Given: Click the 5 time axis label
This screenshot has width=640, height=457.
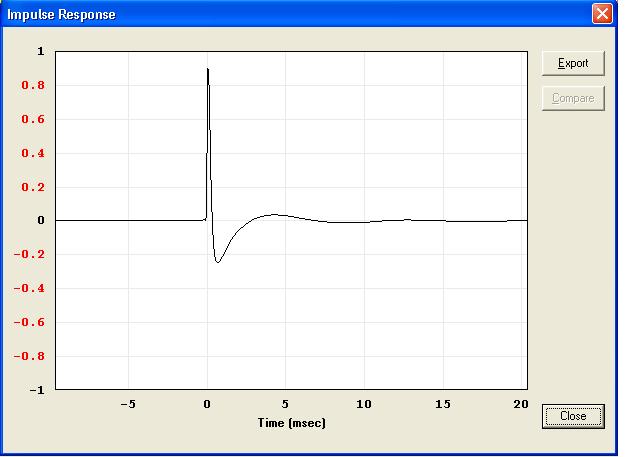Looking at the screenshot, I should [285, 404].
